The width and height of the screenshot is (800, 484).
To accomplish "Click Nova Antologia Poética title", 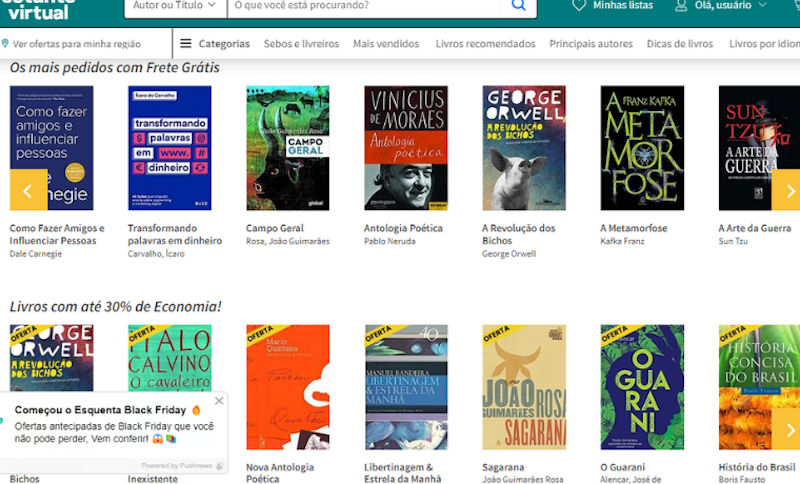I will pos(280,473).
